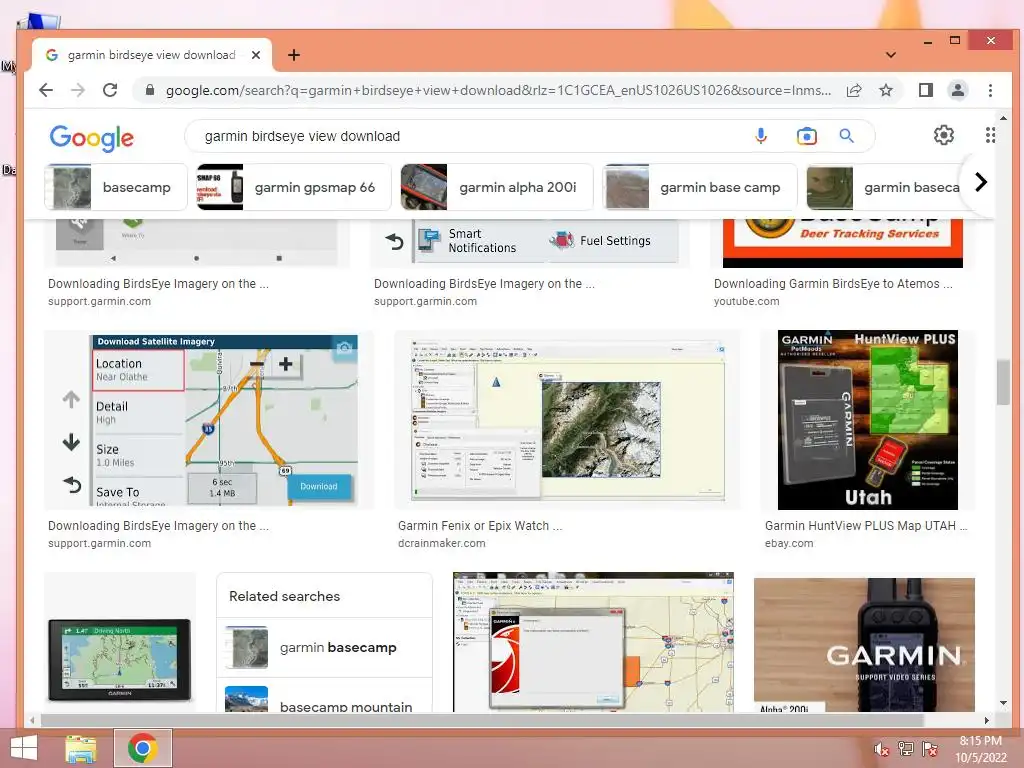Click the browser forward arrow

pos(78,90)
